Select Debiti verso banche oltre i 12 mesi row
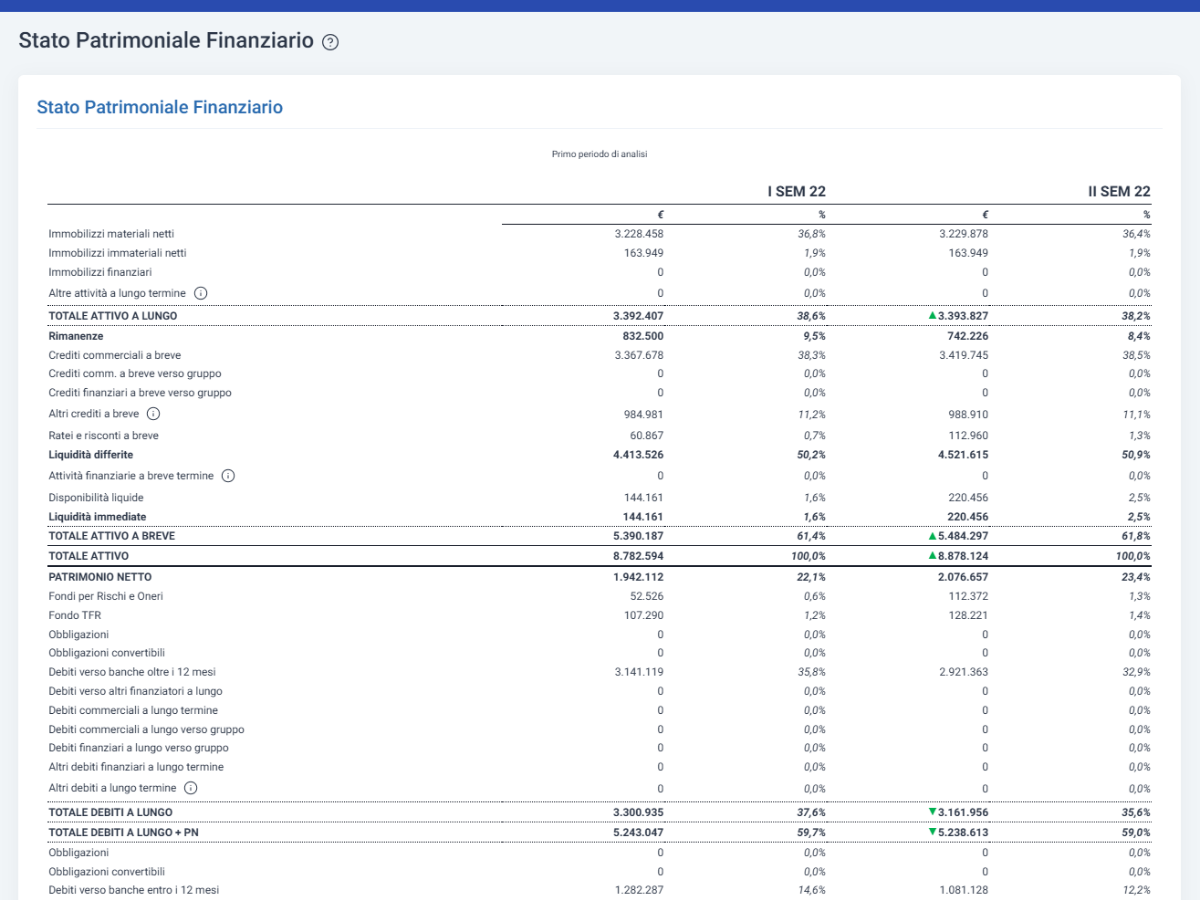This screenshot has width=1200, height=900. coord(600,672)
